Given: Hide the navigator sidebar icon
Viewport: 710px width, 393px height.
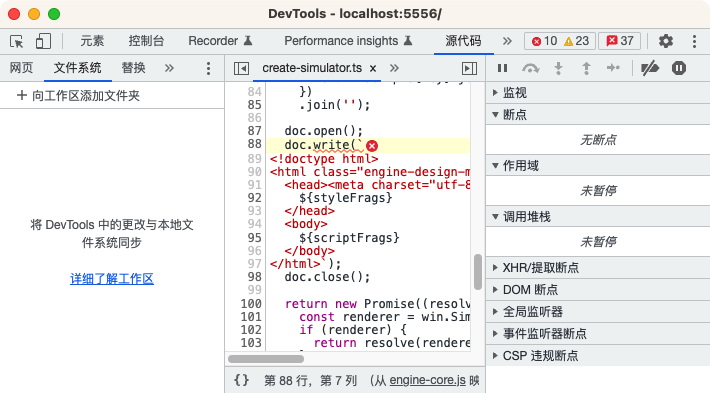Looking at the screenshot, I should coord(241,68).
